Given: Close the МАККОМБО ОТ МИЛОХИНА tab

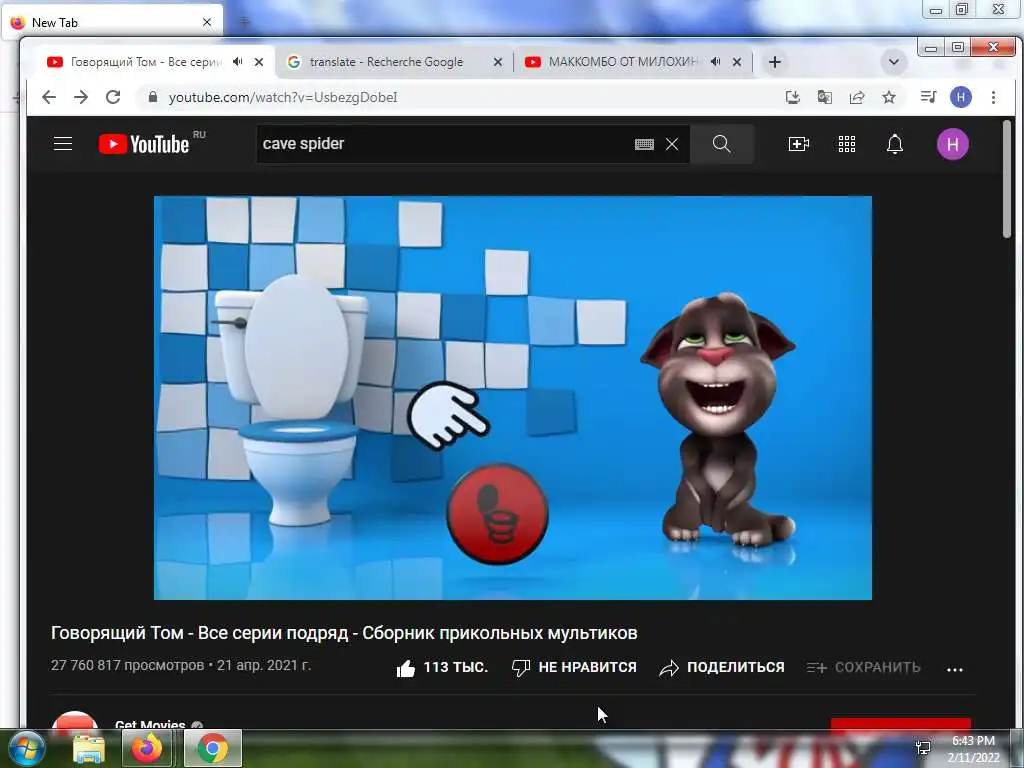Looking at the screenshot, I should tap(737, 62).
